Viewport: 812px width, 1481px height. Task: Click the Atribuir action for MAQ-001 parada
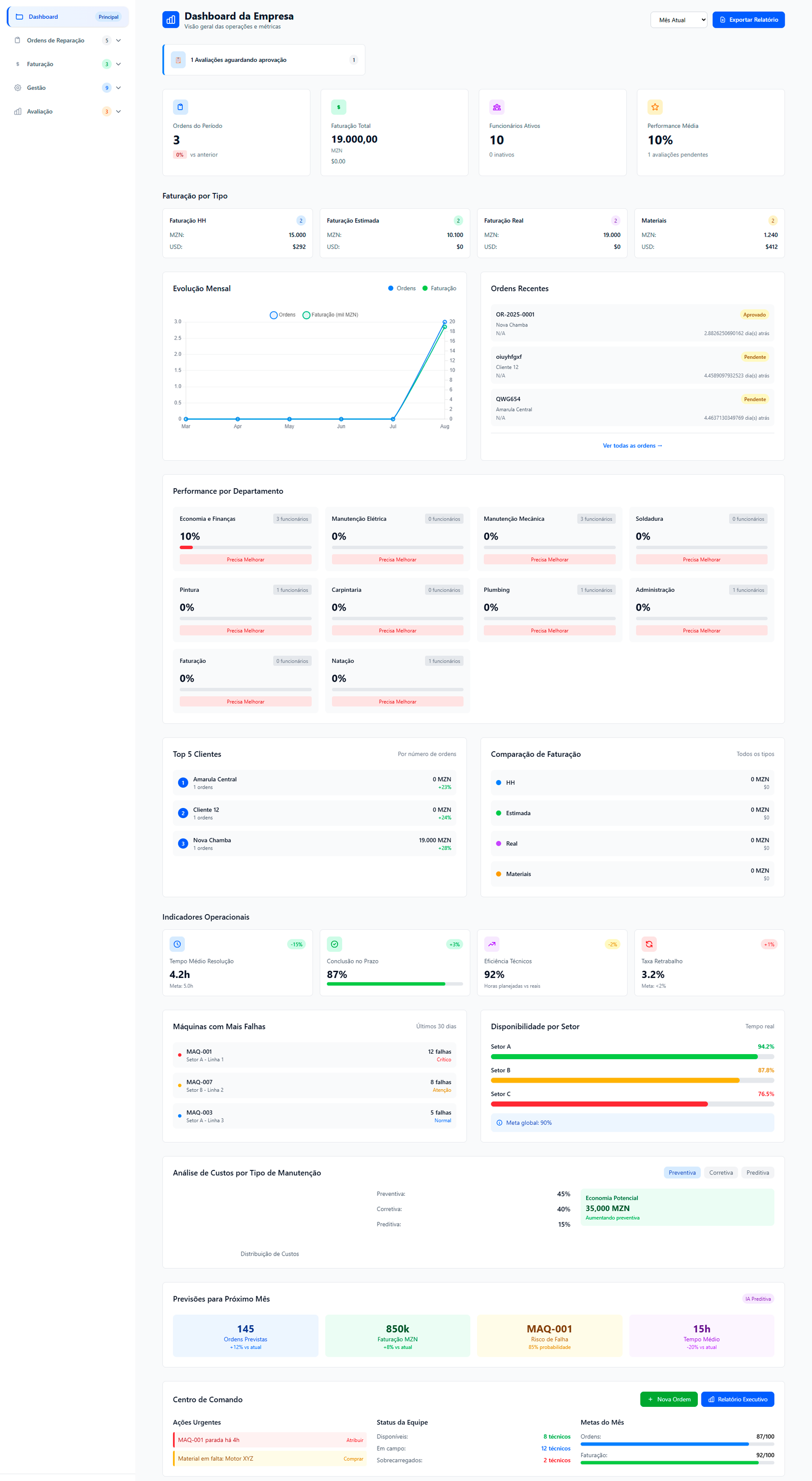pos(354,1440)
